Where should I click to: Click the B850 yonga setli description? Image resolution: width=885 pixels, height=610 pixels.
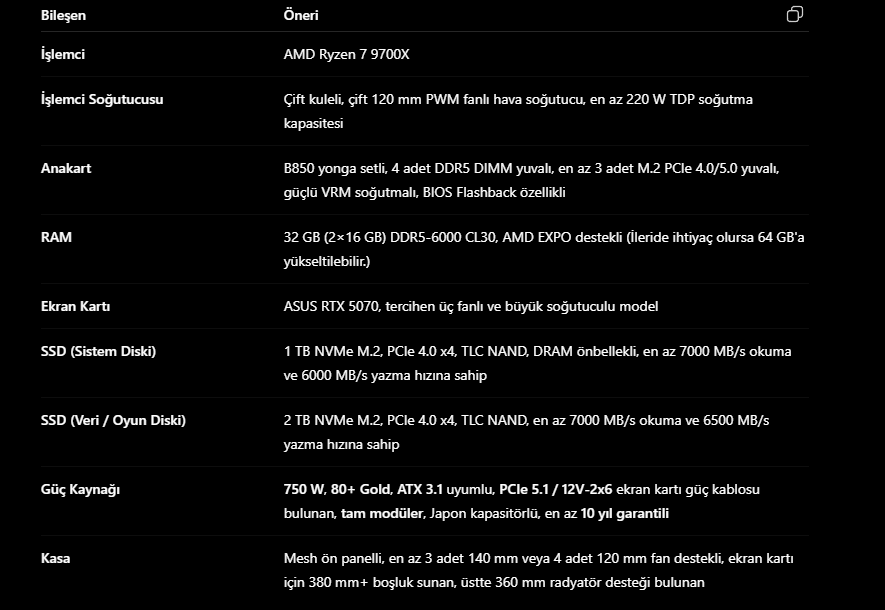[532, 180]
